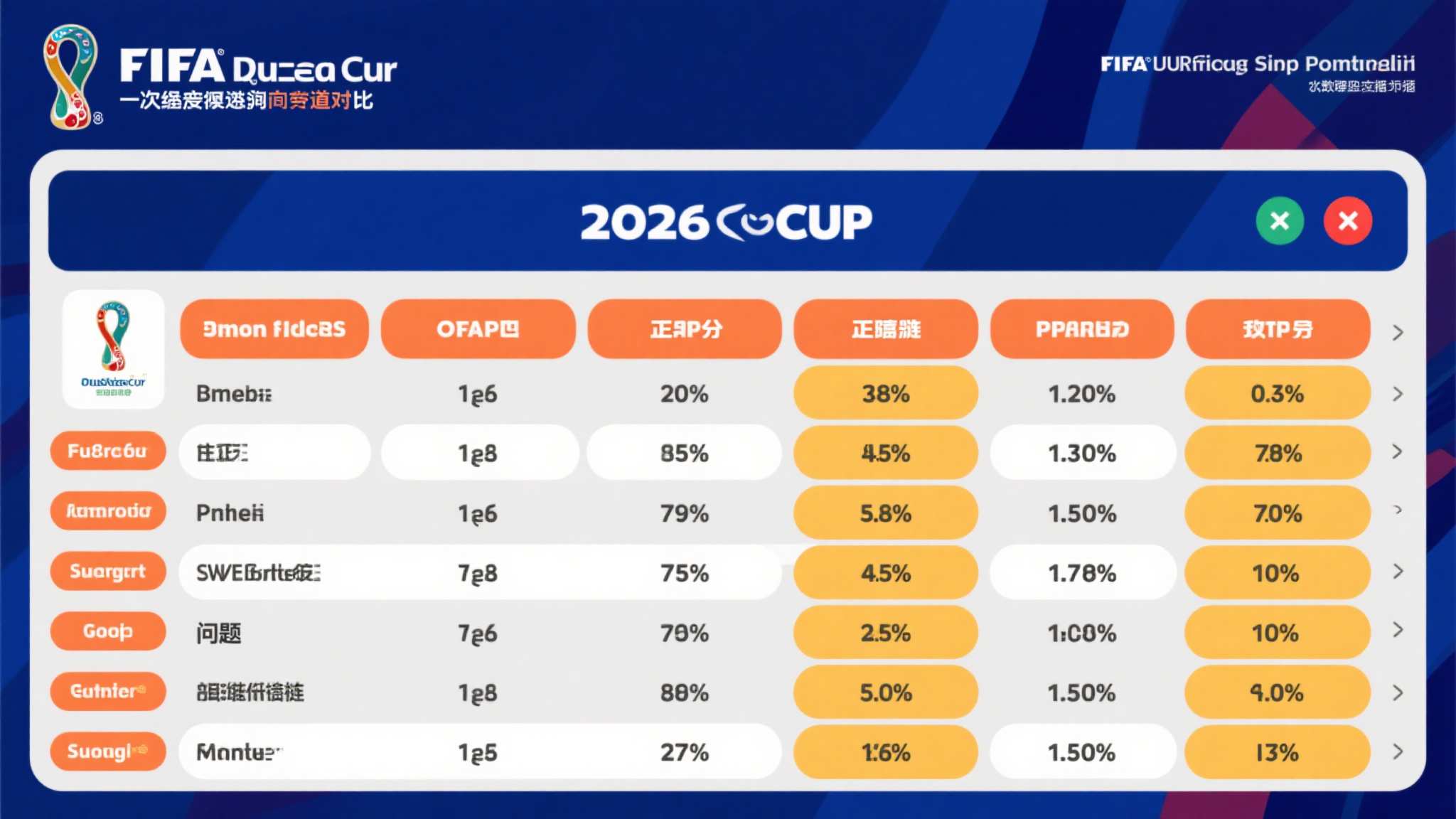Click the Ramrodo row tag
The height and width of the screenshot is (819, 1456).
pyautogui.click(x=107, y=511)
